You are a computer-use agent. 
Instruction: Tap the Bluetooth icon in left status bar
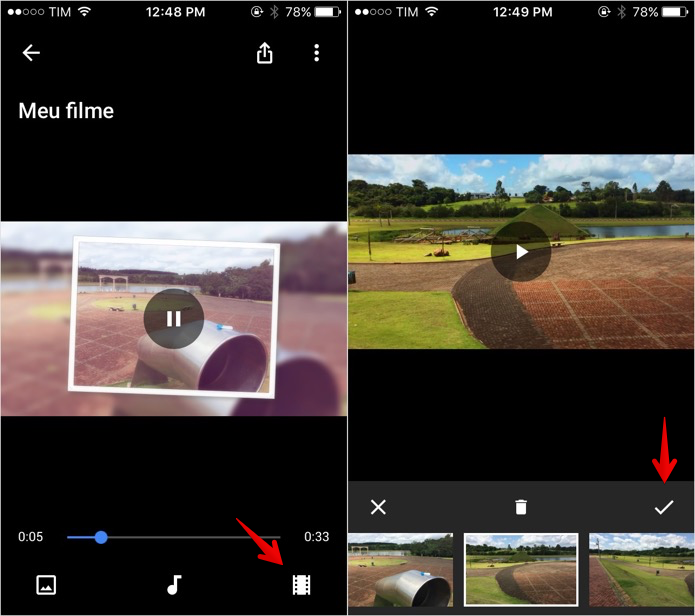275,12
